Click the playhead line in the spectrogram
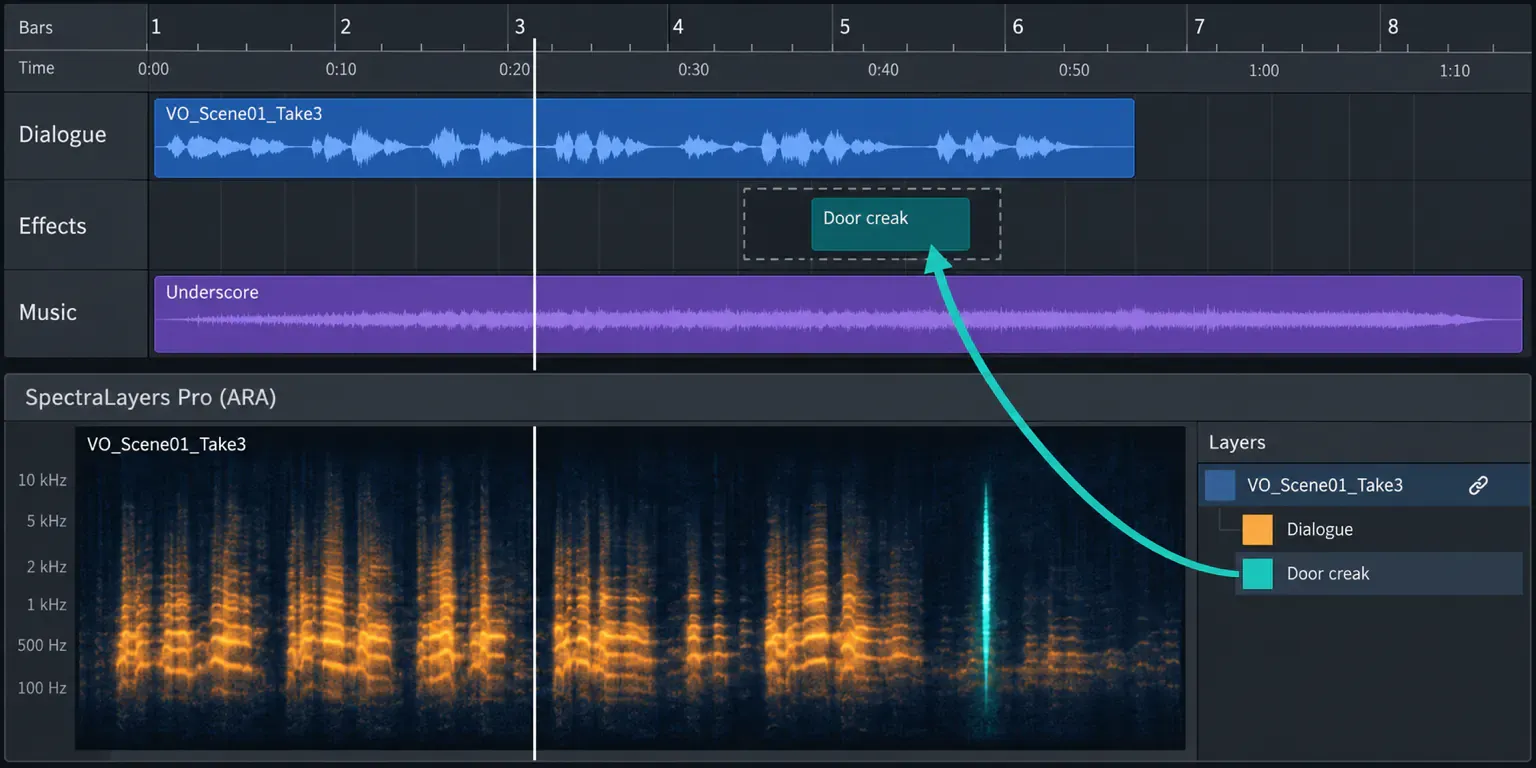This screenshot has height=768, width=1536. [x=535, y=593]
